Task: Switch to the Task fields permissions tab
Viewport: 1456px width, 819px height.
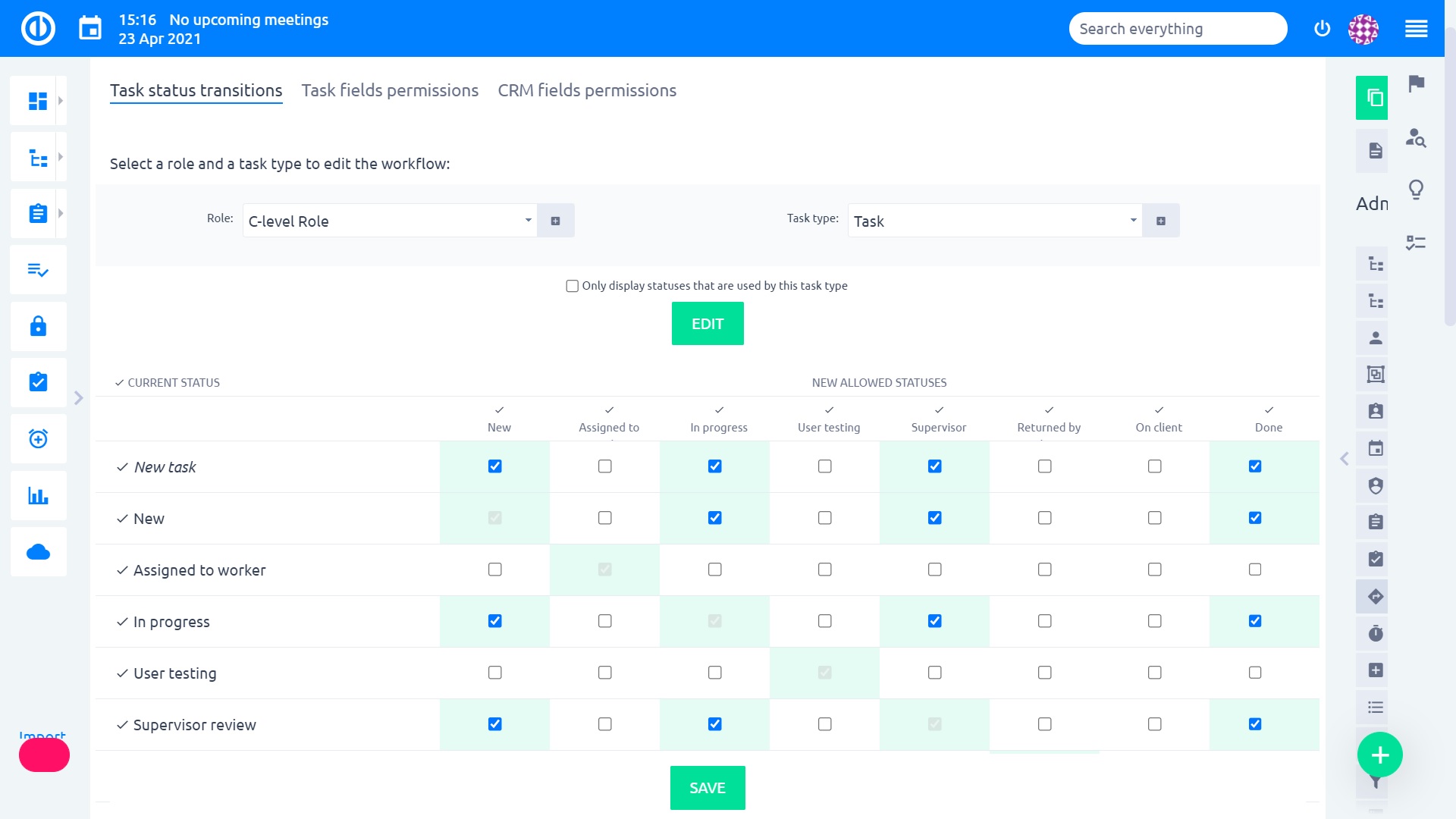Action: click(x=390, y=90)
